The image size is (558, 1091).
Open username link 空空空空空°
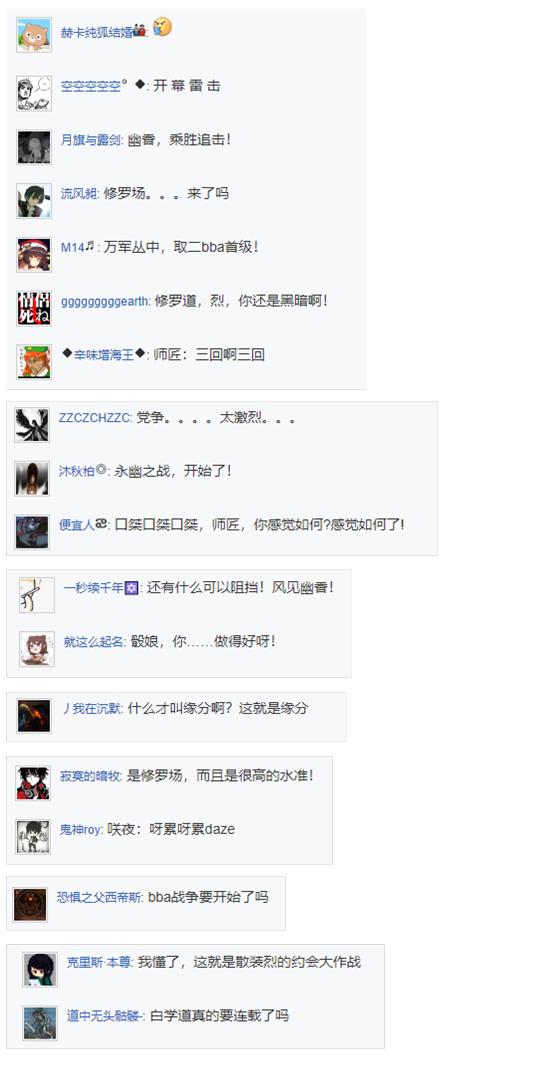[x=94, y=86]
